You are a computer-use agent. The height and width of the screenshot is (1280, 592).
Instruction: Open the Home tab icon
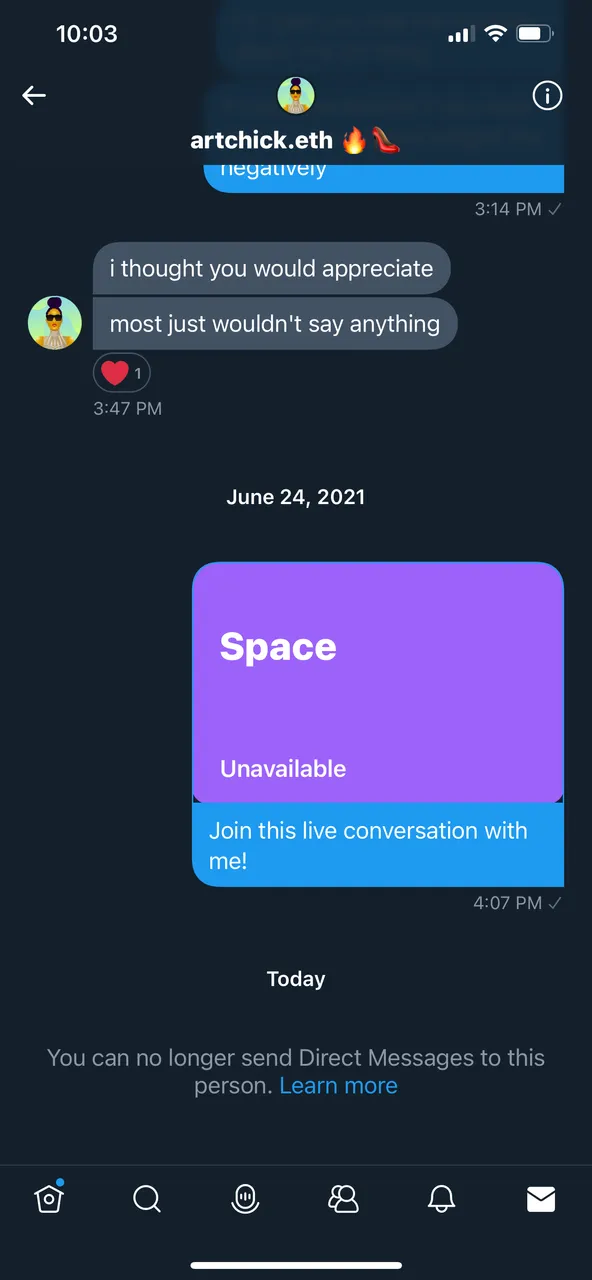[x=50, y=1197]
